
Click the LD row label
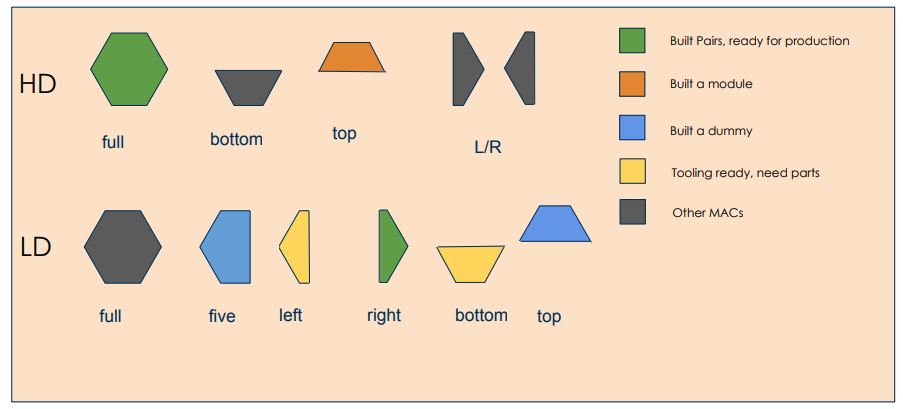click(x=36, y=248)
